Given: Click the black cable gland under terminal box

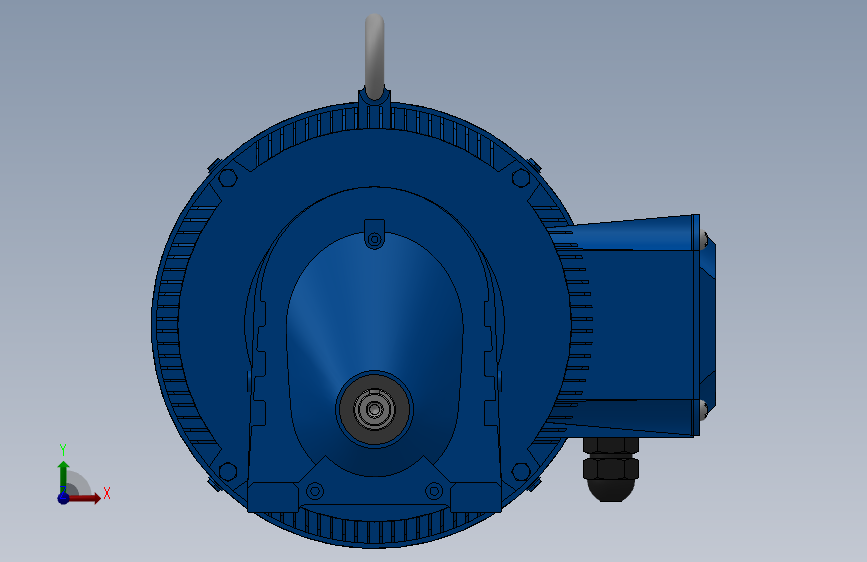Looking at the screenshot, I should point(611,469).
